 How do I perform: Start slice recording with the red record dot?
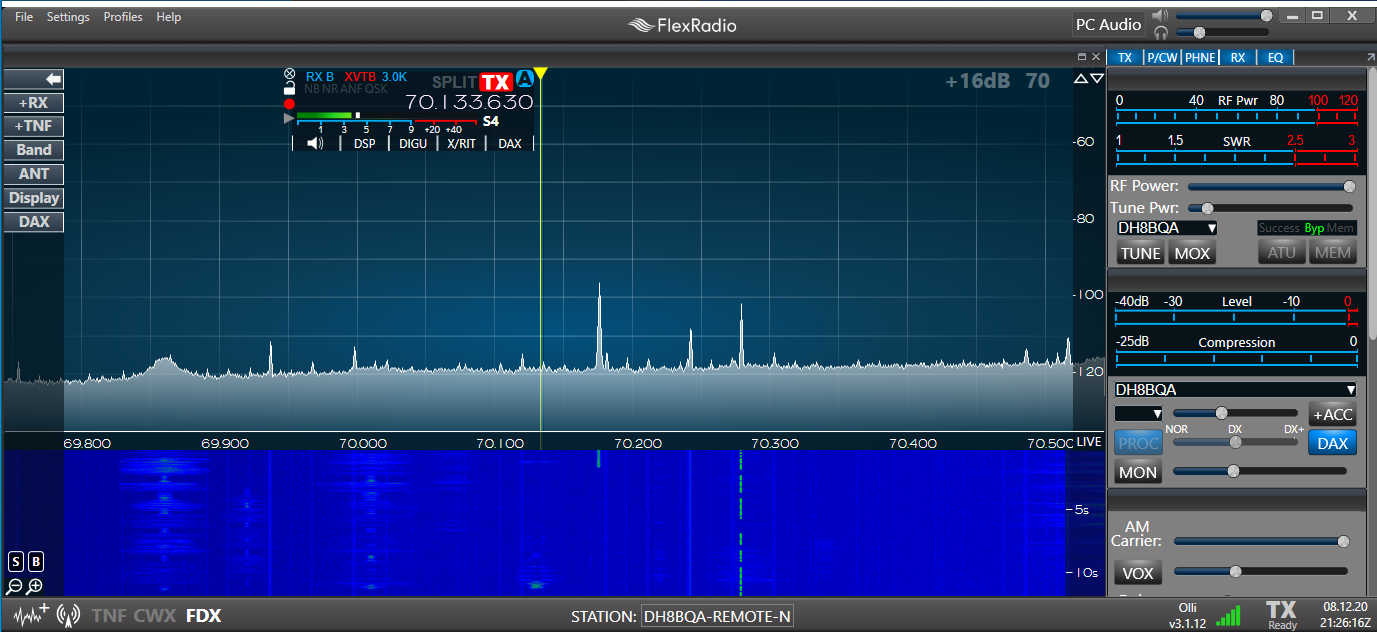click(289, 103)
